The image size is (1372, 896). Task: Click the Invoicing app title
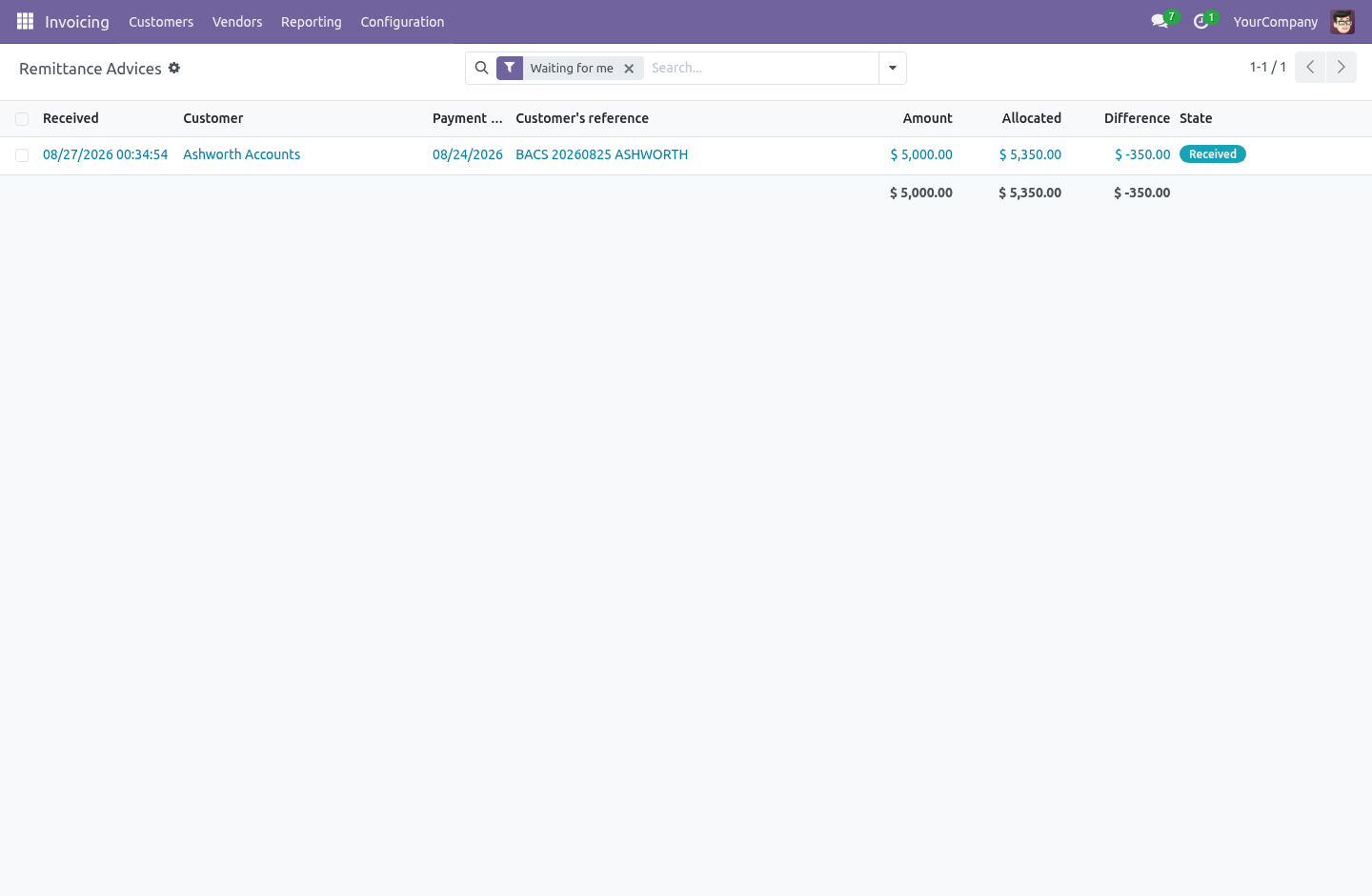pyautogui.click(x=77, y=22)
